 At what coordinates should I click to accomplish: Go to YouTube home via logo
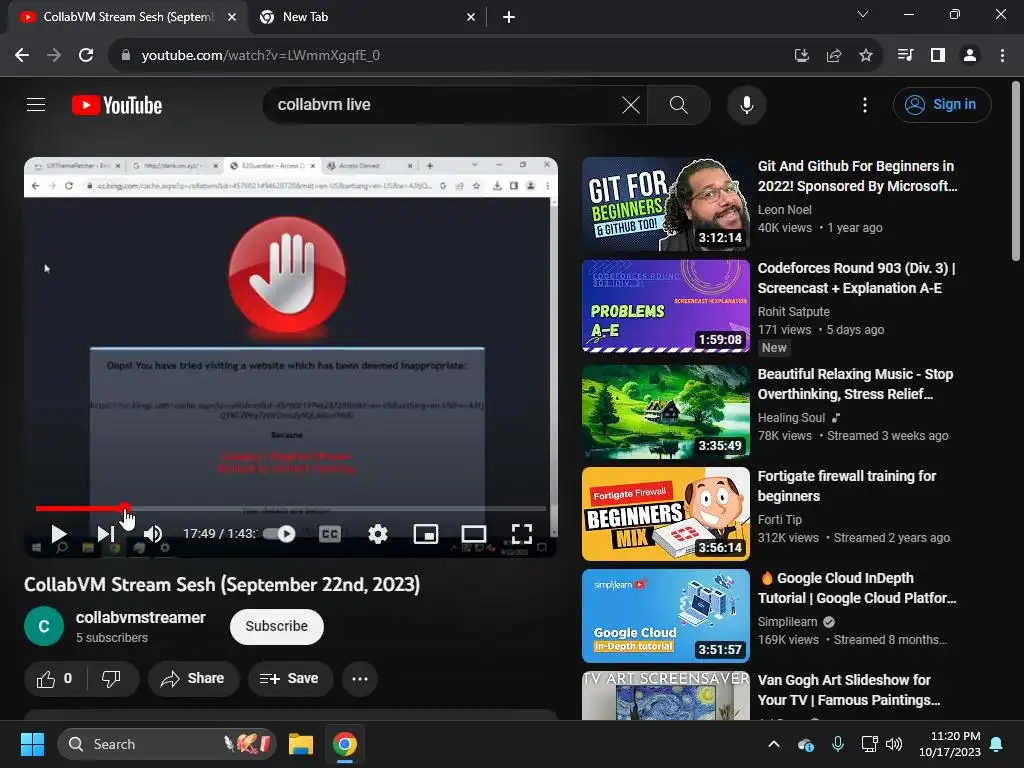(117, 105)
